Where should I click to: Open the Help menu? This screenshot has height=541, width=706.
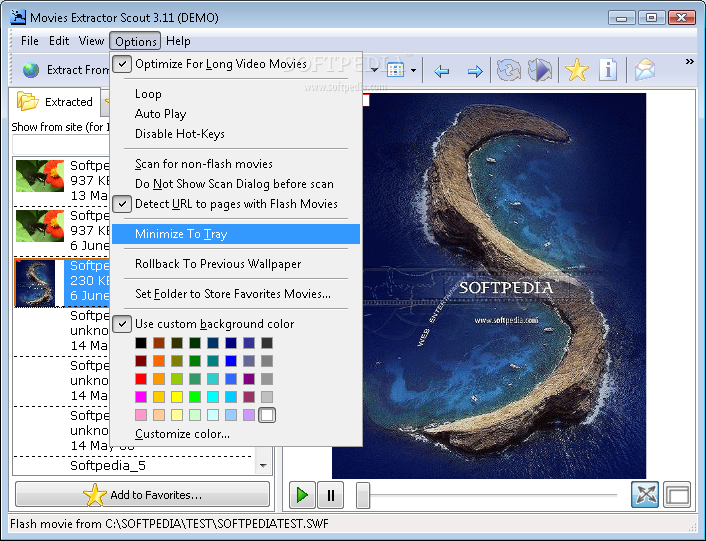click(x=178, y=41)
